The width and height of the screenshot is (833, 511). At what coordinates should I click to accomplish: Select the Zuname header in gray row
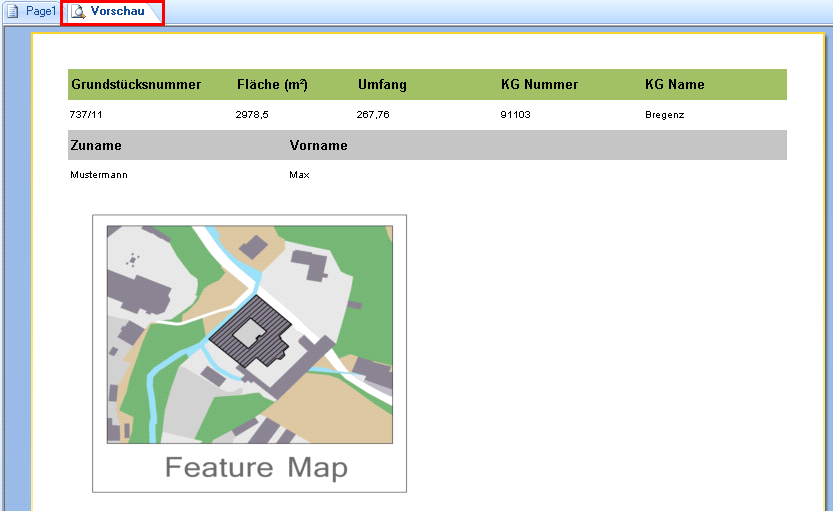click(x=96, y=145)
